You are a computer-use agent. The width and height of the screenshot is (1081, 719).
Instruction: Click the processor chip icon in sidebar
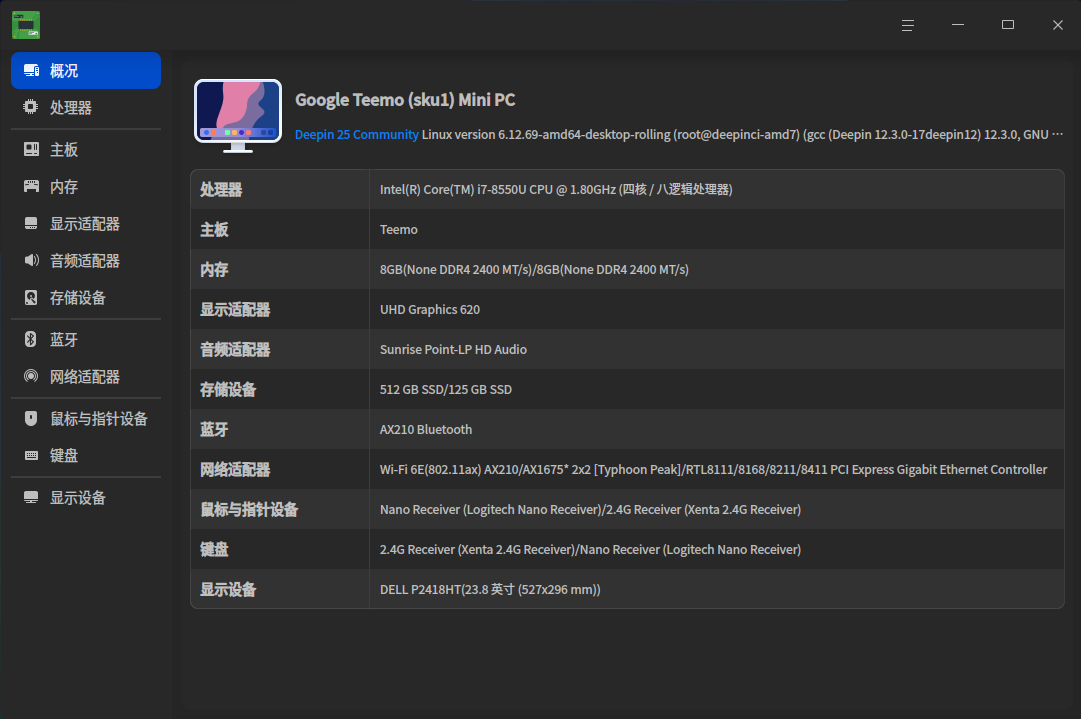[31, 108]
